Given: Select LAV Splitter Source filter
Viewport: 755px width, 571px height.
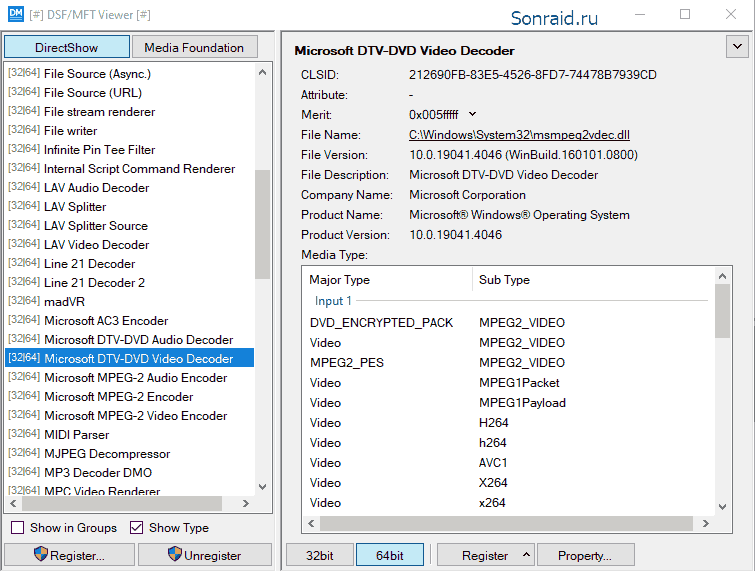Looking at the screenshot, I should (x=130, y=226).
